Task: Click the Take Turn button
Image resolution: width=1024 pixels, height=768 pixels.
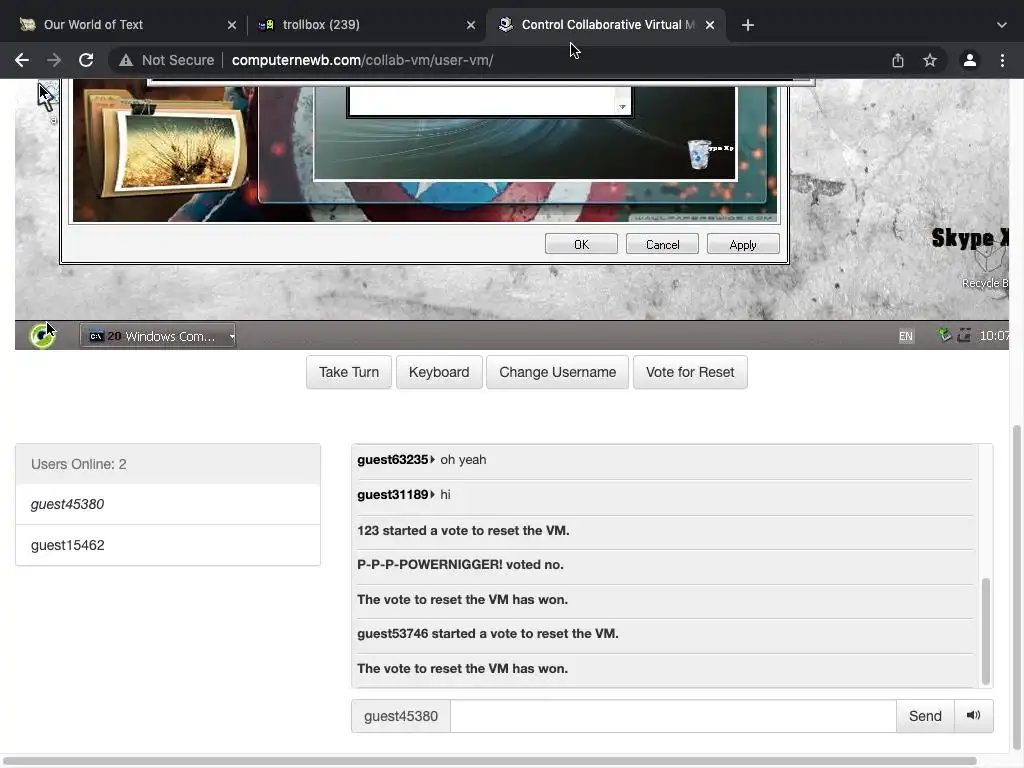Action: (349, 372)
